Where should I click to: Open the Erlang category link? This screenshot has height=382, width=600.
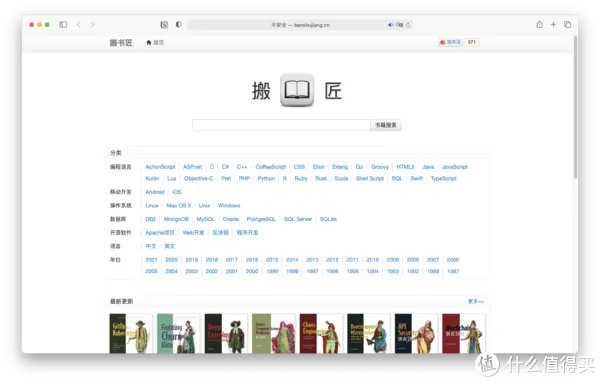[x=340, y=167]
